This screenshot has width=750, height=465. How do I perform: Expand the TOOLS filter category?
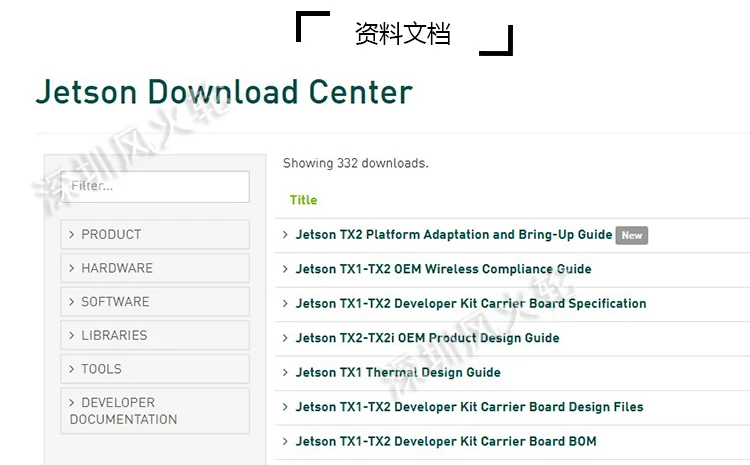(155, 369)
